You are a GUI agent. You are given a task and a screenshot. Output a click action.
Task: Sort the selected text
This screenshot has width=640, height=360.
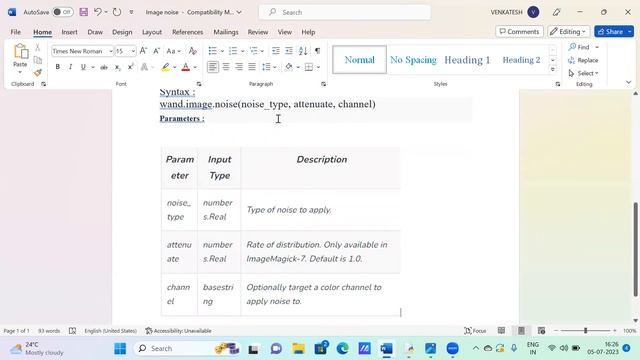(x=303, y=51)
